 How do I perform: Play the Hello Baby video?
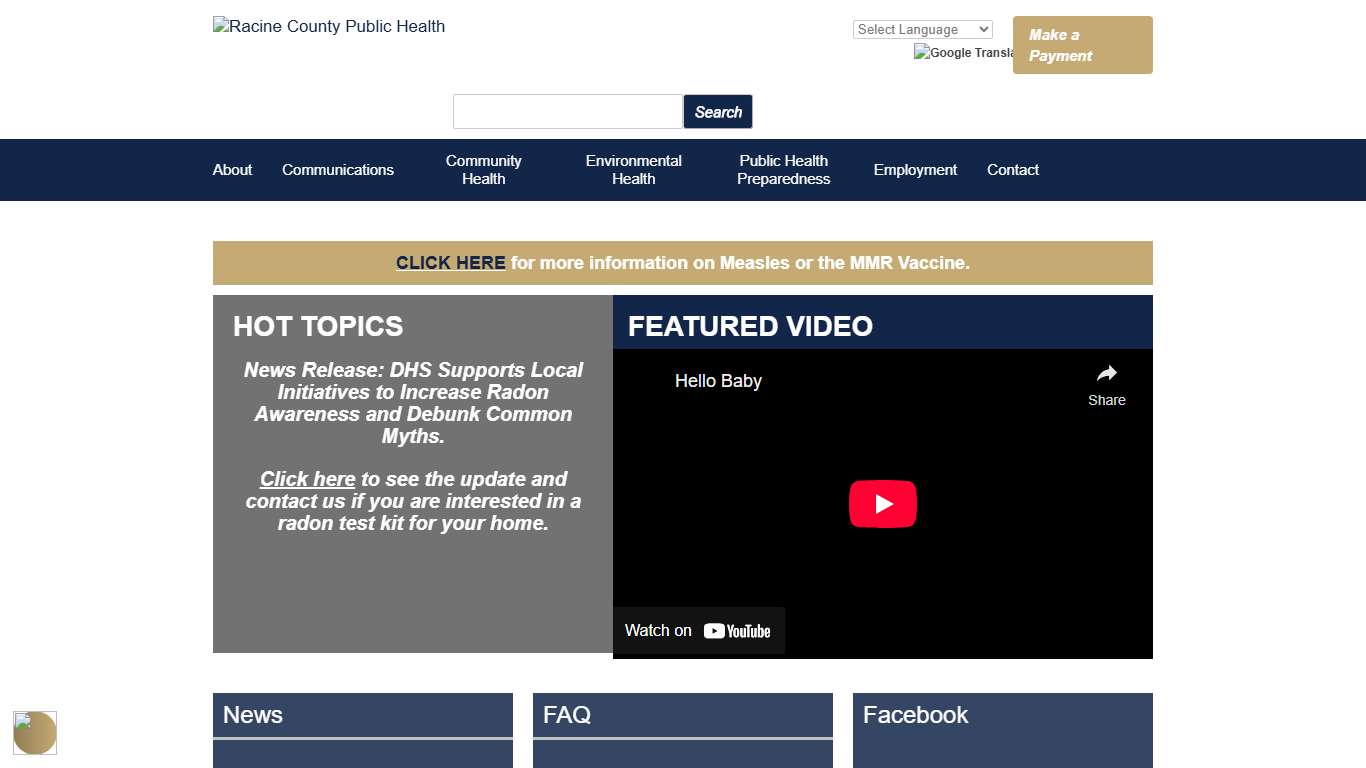tap(883, 504)
